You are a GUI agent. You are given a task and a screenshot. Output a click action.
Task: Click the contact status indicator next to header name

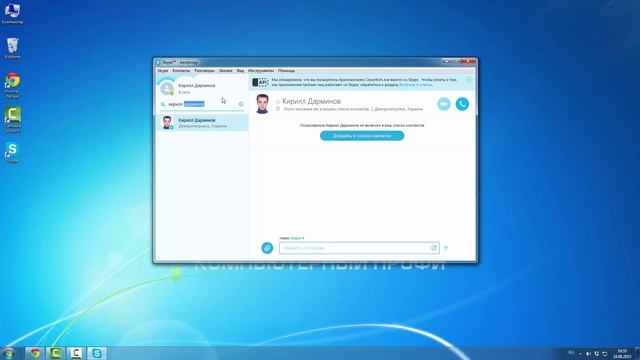coord(278,101)
